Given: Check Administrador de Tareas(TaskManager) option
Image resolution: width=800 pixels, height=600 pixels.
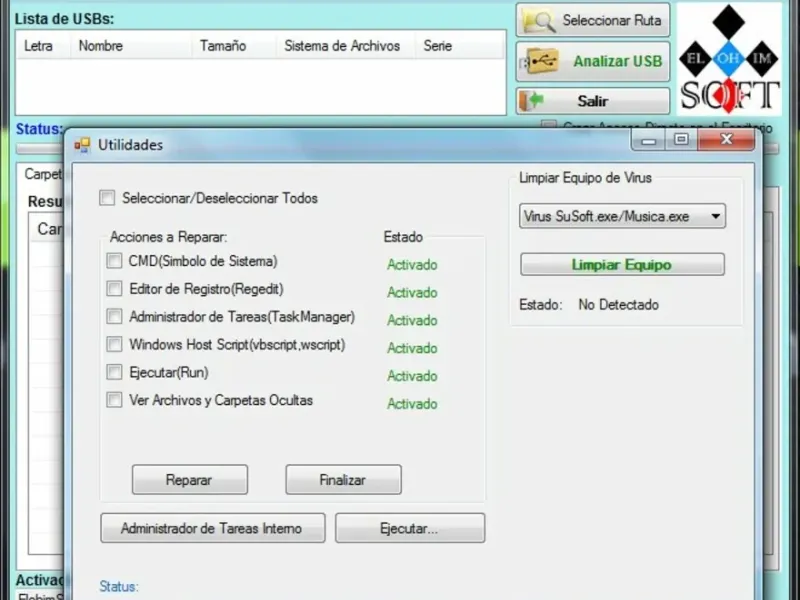Looking at the screenshot, I should 114,317.
